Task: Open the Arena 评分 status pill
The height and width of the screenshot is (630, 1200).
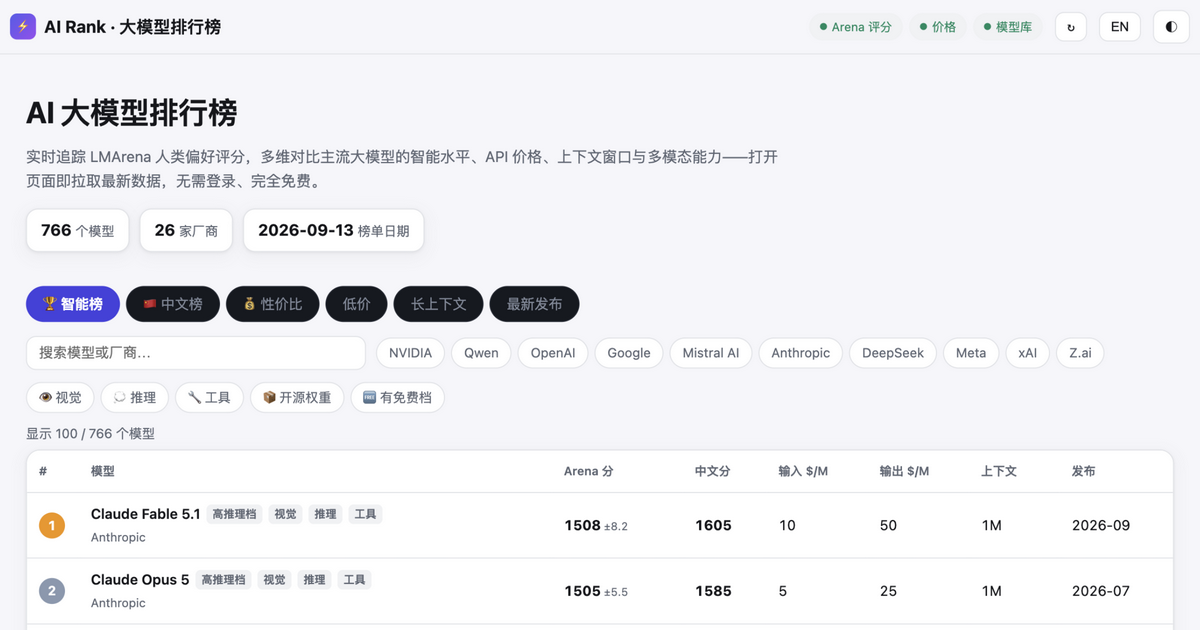Action: [x=855, y=27]
